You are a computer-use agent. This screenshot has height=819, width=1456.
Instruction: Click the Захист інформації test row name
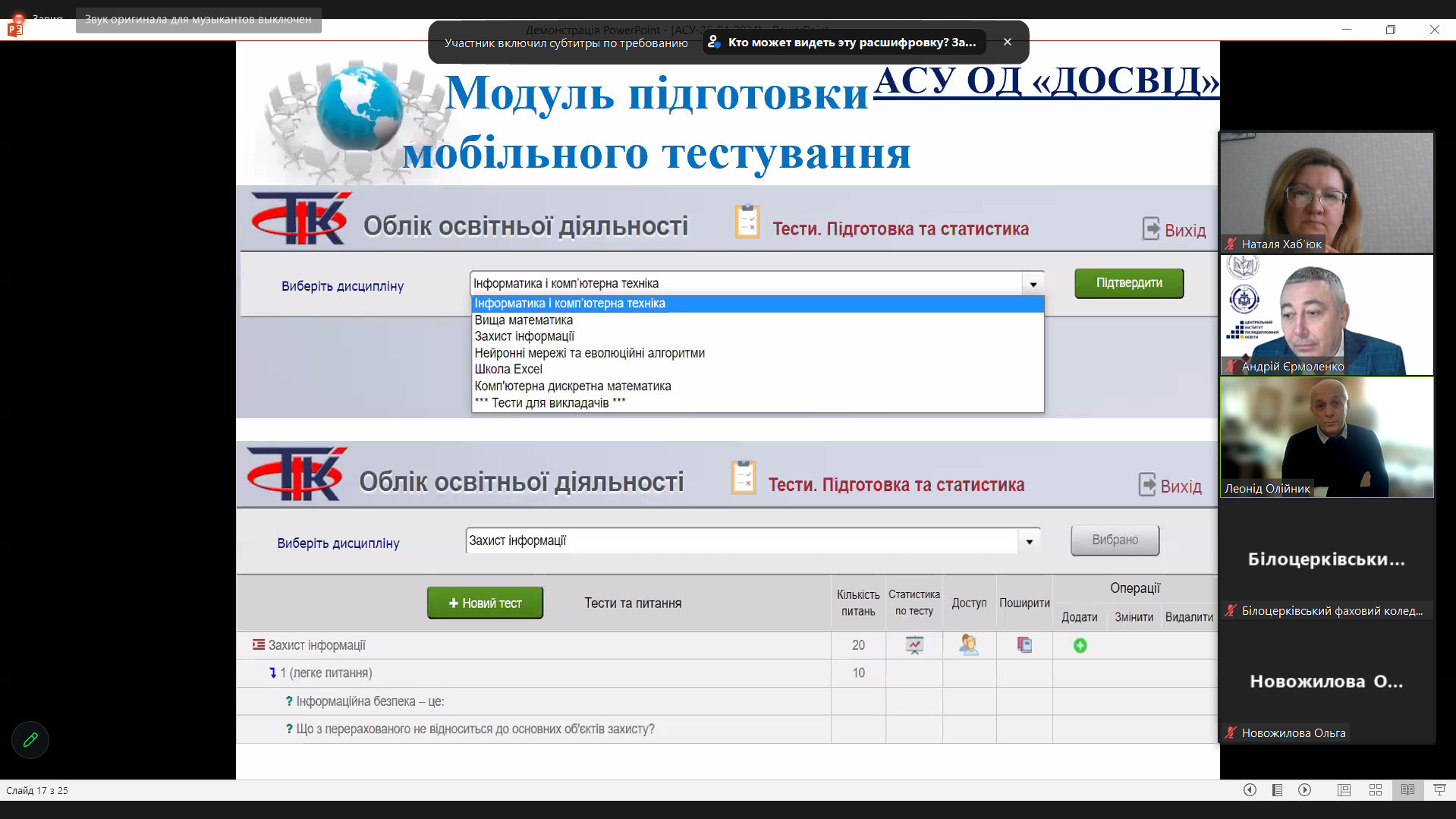[x=317, y=645]
